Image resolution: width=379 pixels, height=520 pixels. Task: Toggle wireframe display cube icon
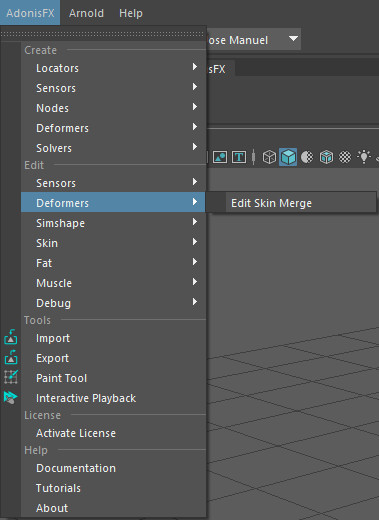(x=269, y=157)
